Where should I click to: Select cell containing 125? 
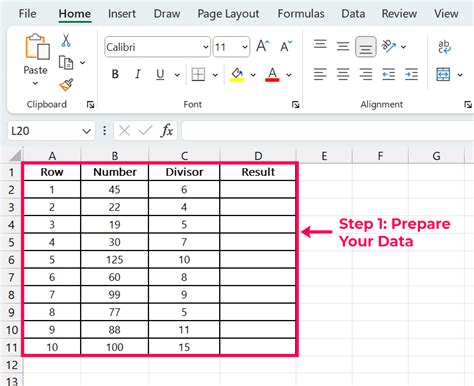click(115, 260)
